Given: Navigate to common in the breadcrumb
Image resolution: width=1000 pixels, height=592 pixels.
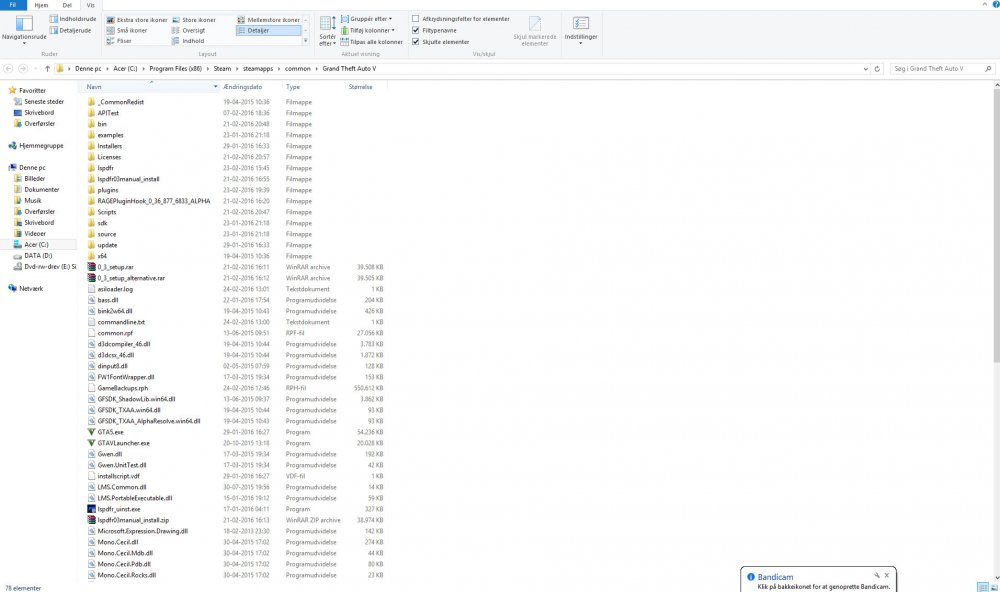Looking at the screenshot, I should 297,68.
